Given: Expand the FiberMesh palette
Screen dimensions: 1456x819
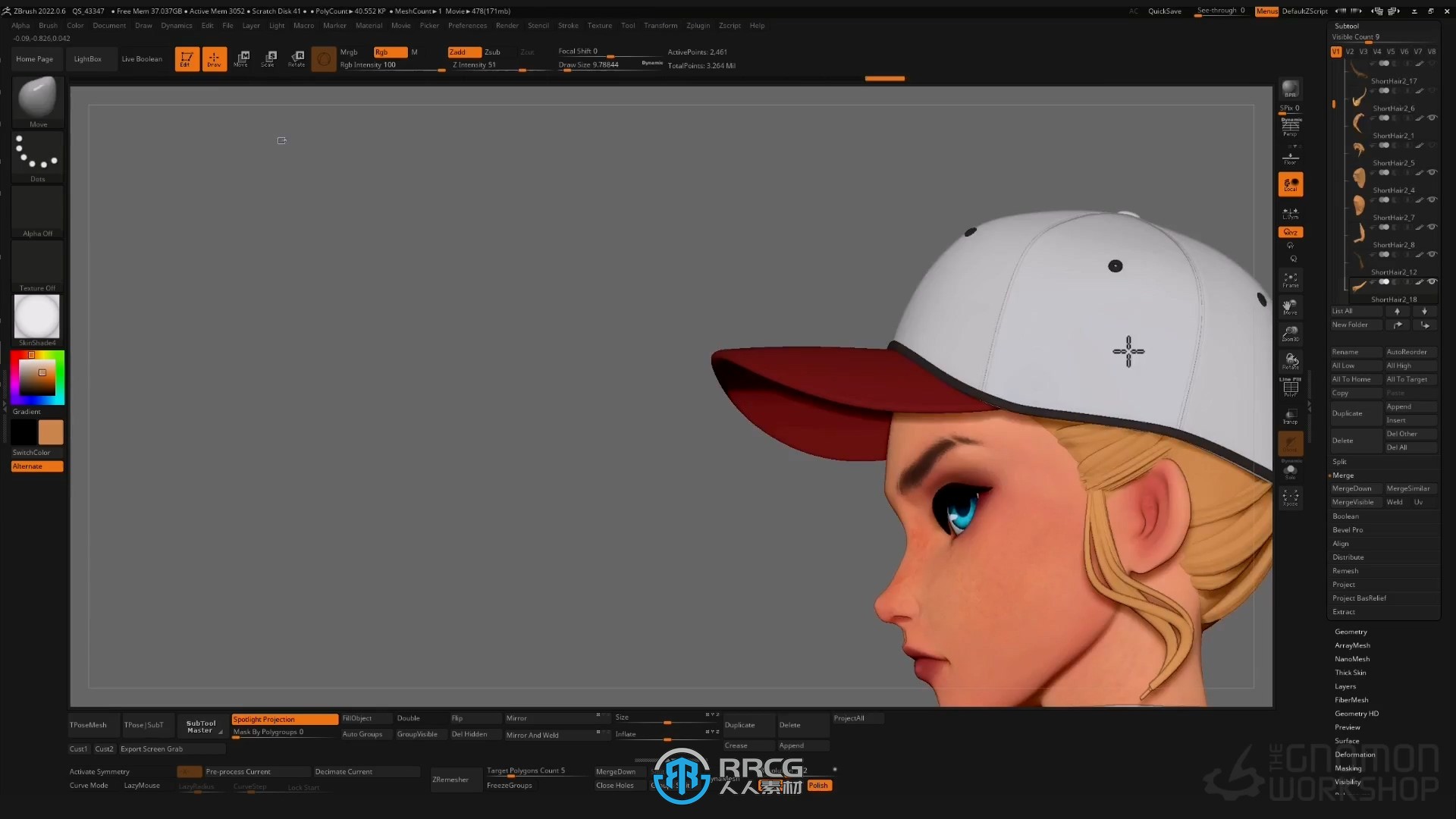Looking at the screenshot, I should [x=1351, y=699].
